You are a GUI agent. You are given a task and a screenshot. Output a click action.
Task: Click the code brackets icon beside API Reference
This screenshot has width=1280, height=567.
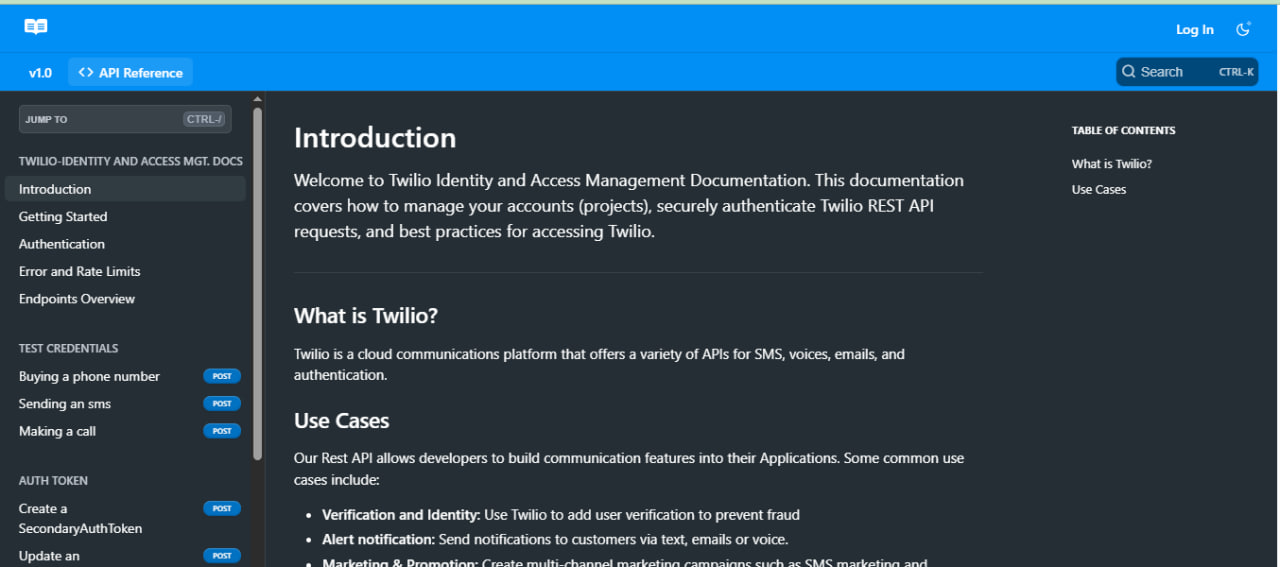coord(86,72)
